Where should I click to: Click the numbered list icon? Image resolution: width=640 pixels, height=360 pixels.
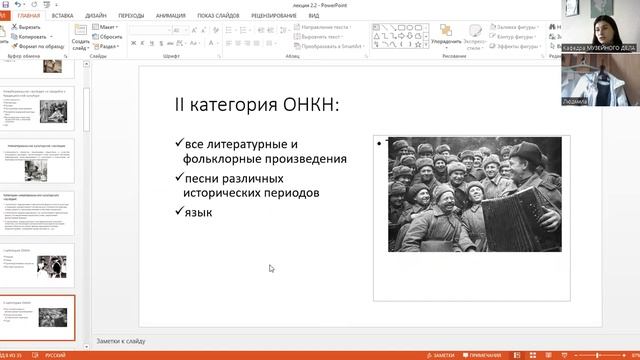click(x=244, y=30)
